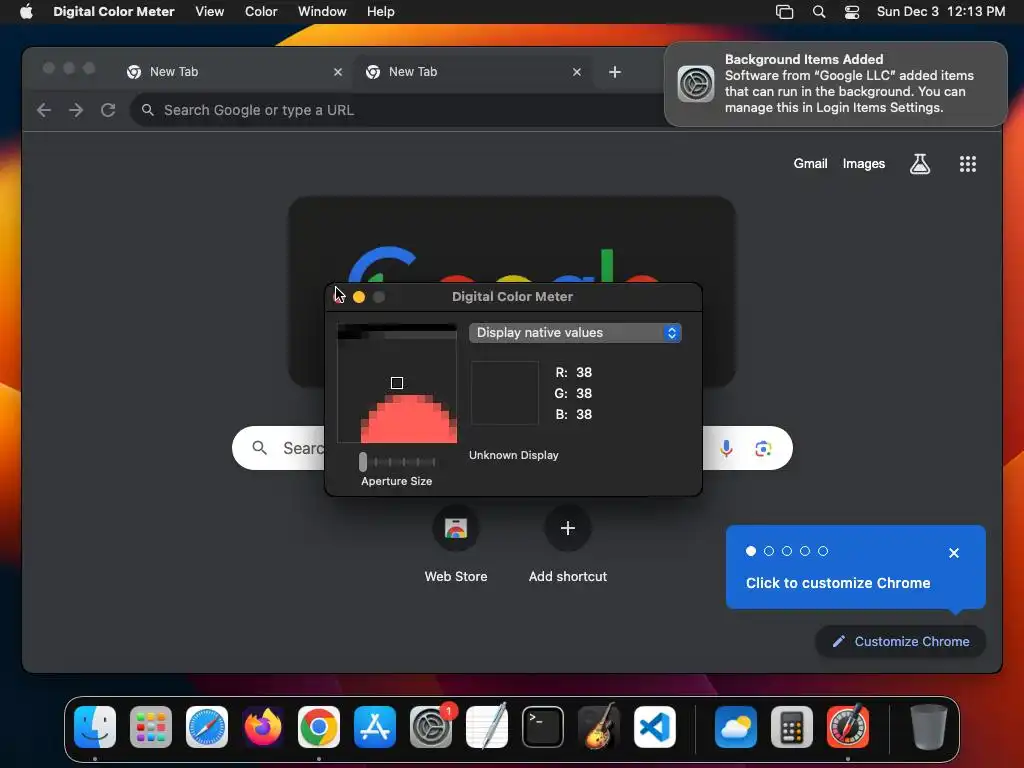
Task: Open the Trash in the Dock
Action: (928, 727)
